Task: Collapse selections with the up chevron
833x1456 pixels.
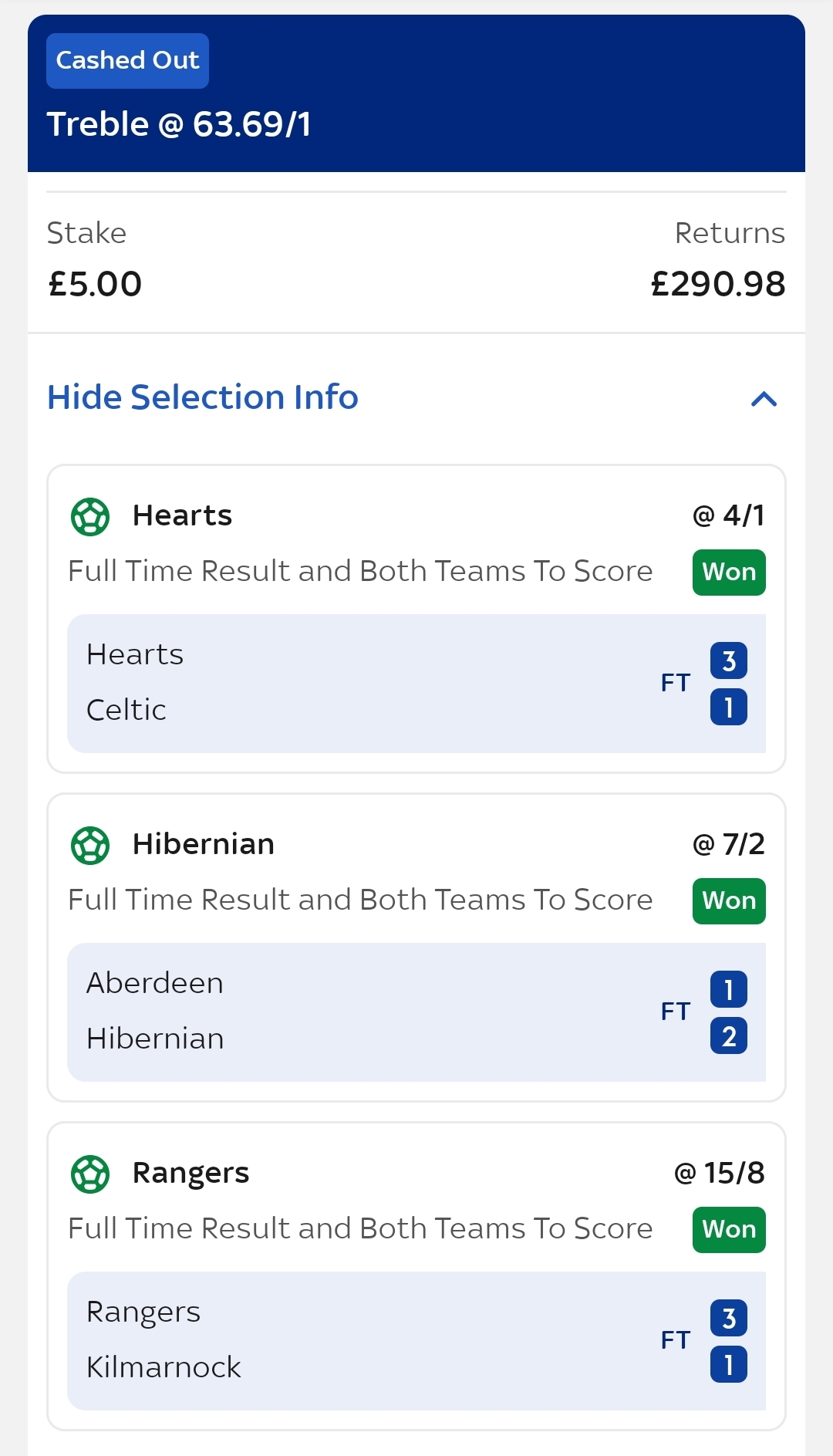Action: (764, 399)
